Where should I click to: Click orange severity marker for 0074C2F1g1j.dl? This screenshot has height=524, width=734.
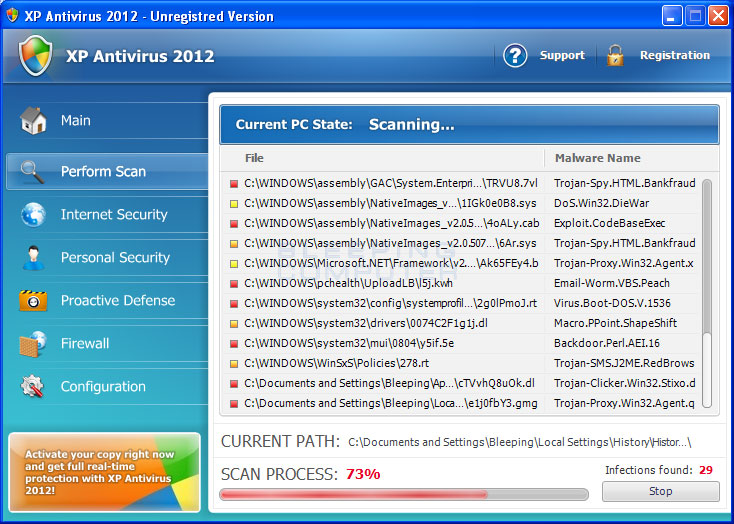234,324
